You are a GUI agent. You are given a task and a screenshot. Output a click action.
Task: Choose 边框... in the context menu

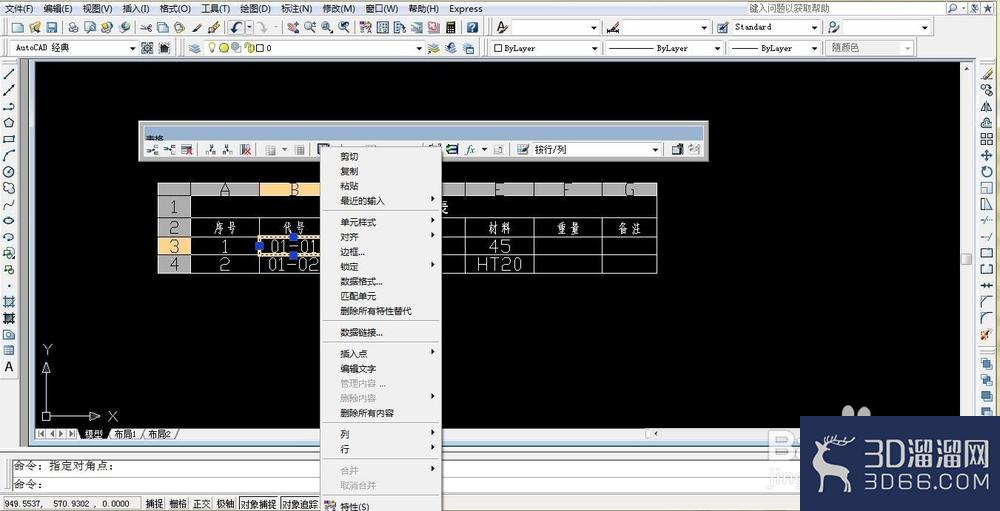point(381,252)
